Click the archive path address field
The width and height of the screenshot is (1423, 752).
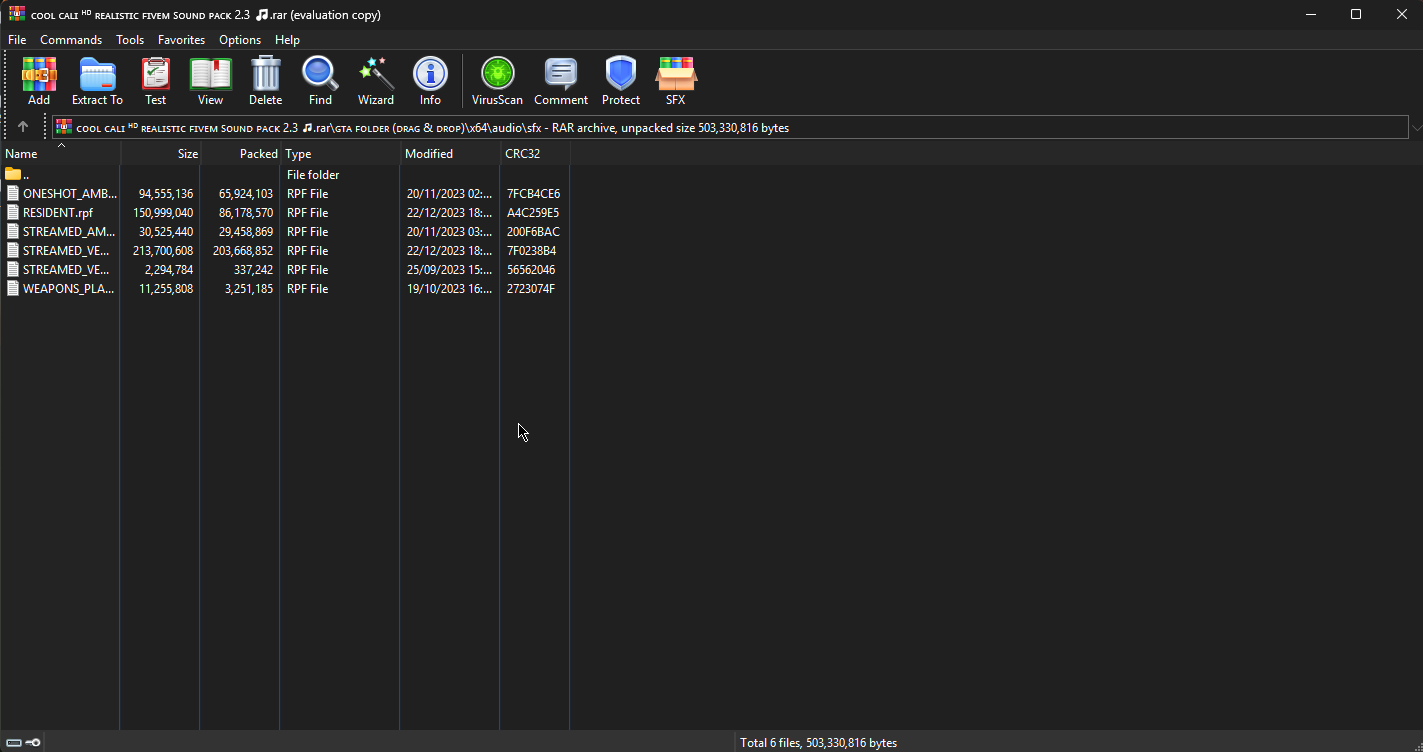[730, 128]
